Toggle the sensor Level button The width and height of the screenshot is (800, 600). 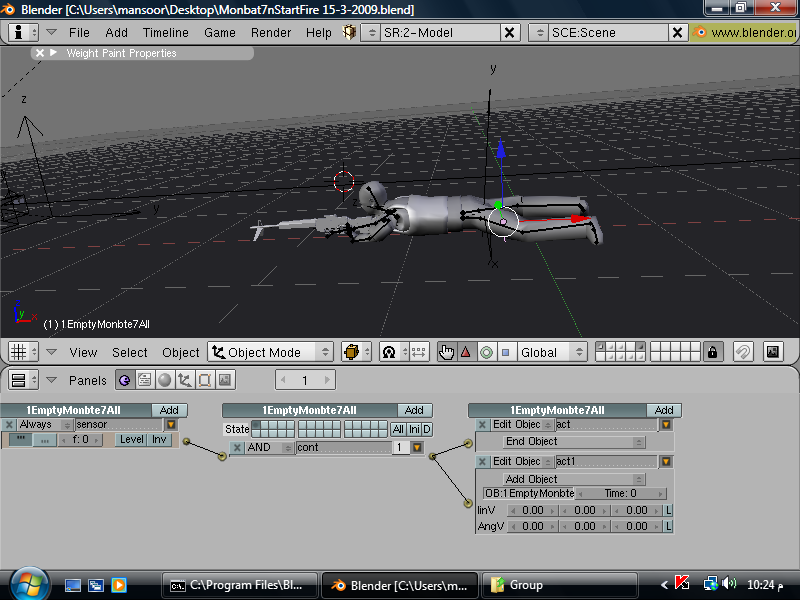[x=132, y=439]
